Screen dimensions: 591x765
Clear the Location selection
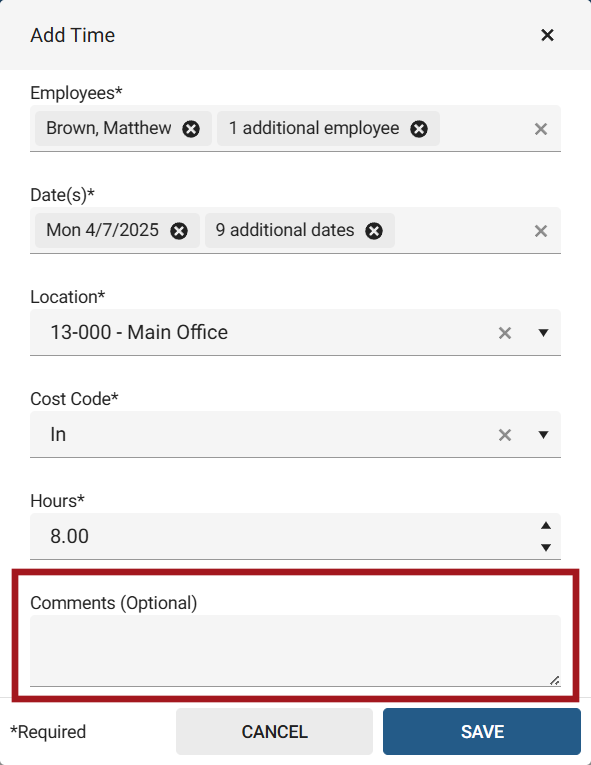[505, 333]
